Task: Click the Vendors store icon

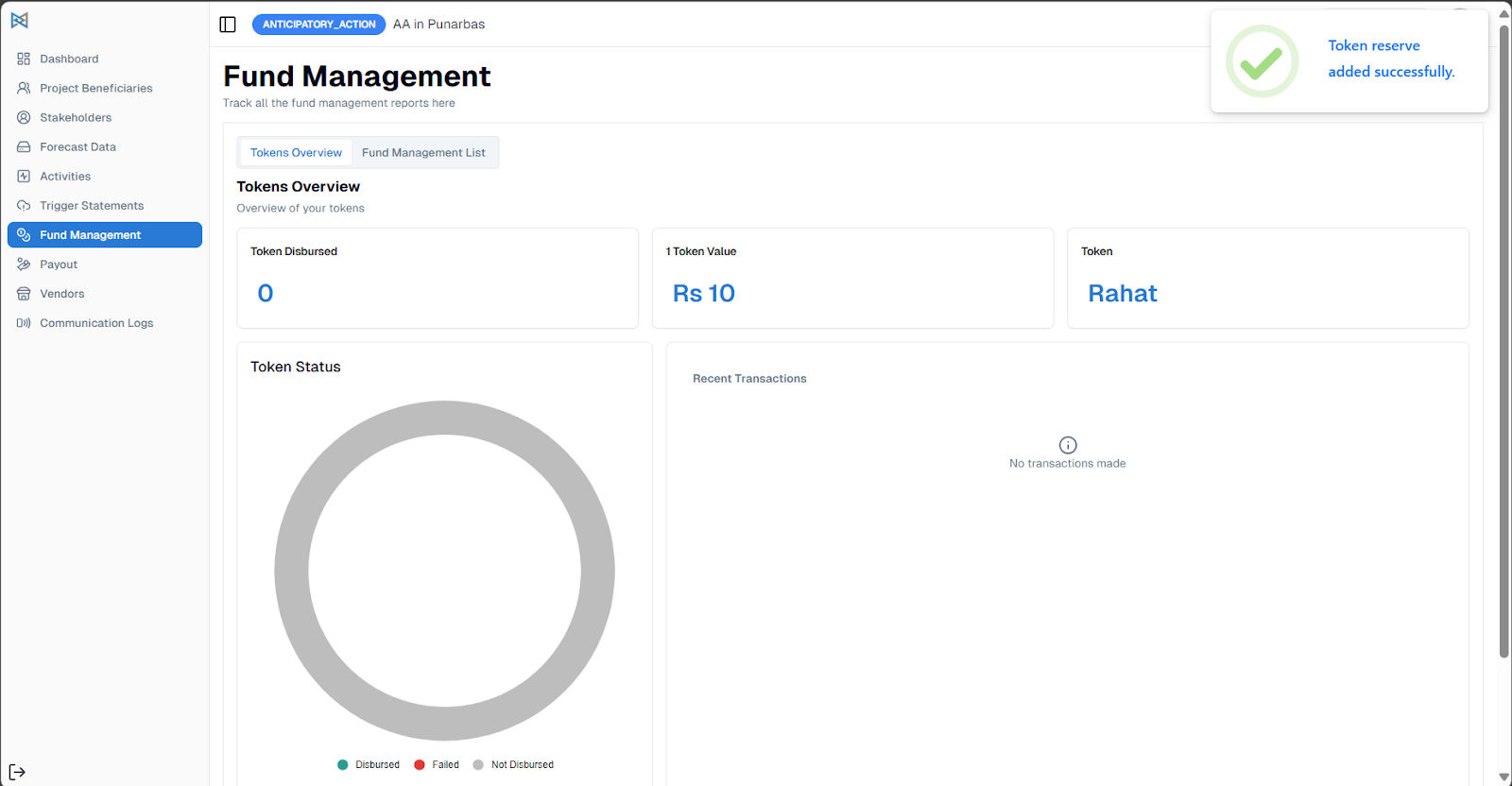Action: 24,294
